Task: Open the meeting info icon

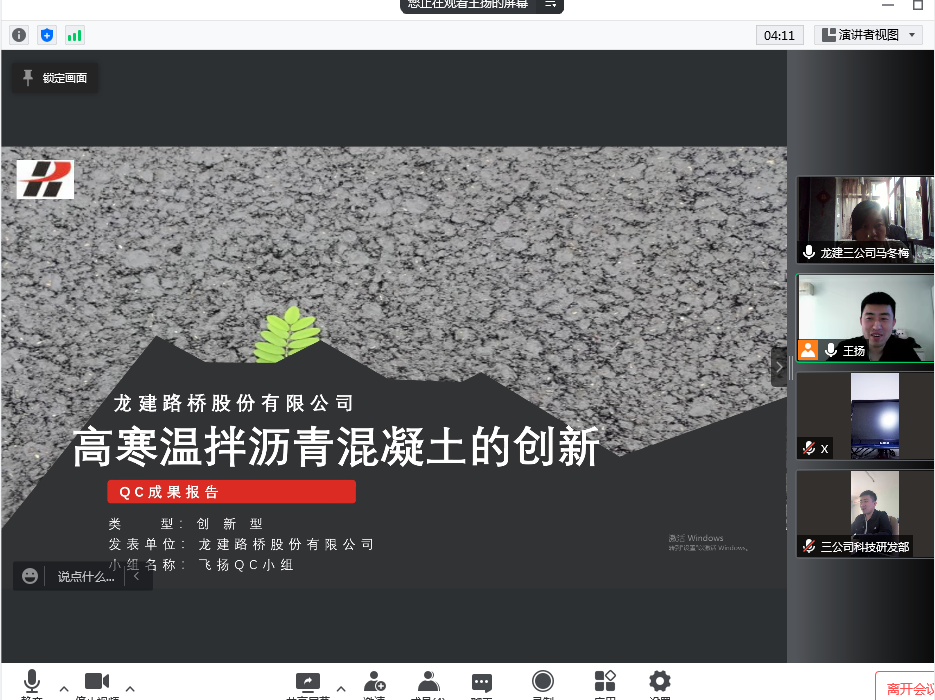Action: click(x=19, y=35)
